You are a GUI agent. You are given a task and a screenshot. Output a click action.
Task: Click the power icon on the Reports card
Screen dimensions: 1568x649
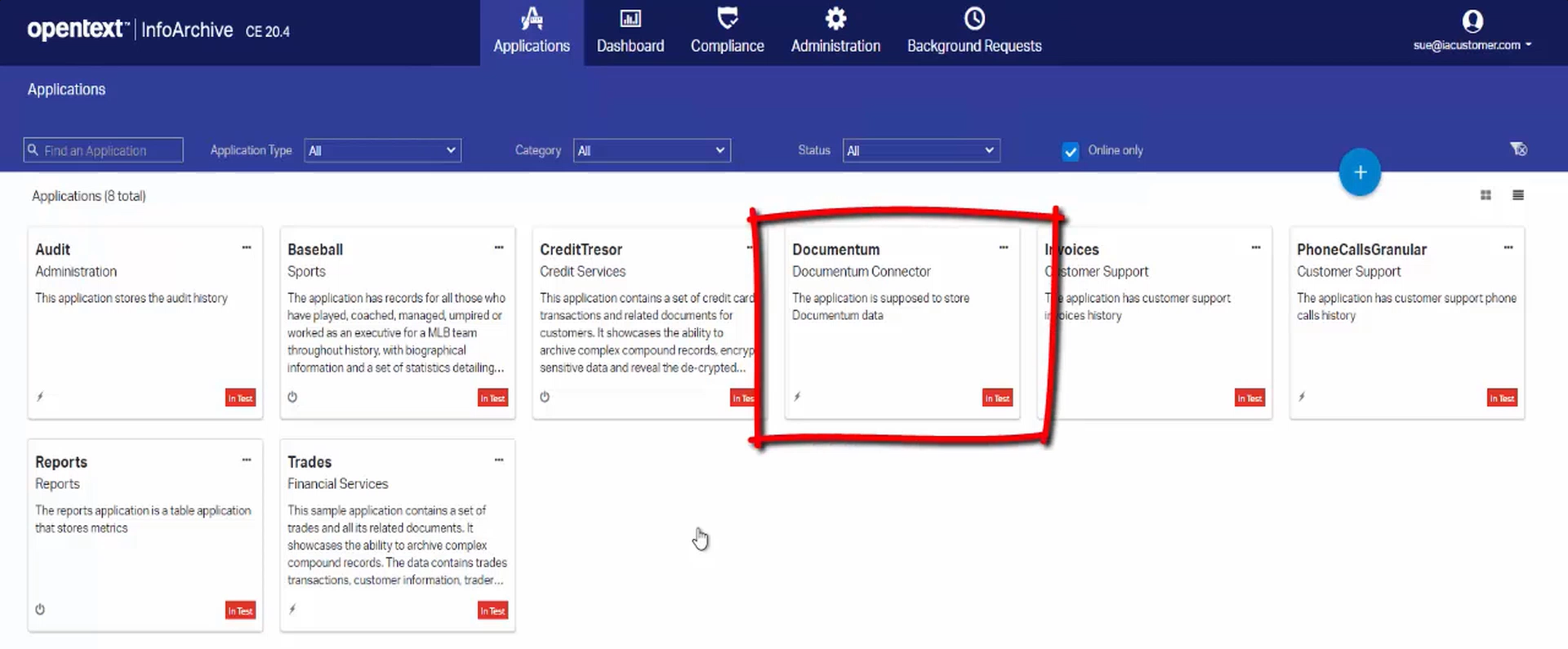click(40, 609)
